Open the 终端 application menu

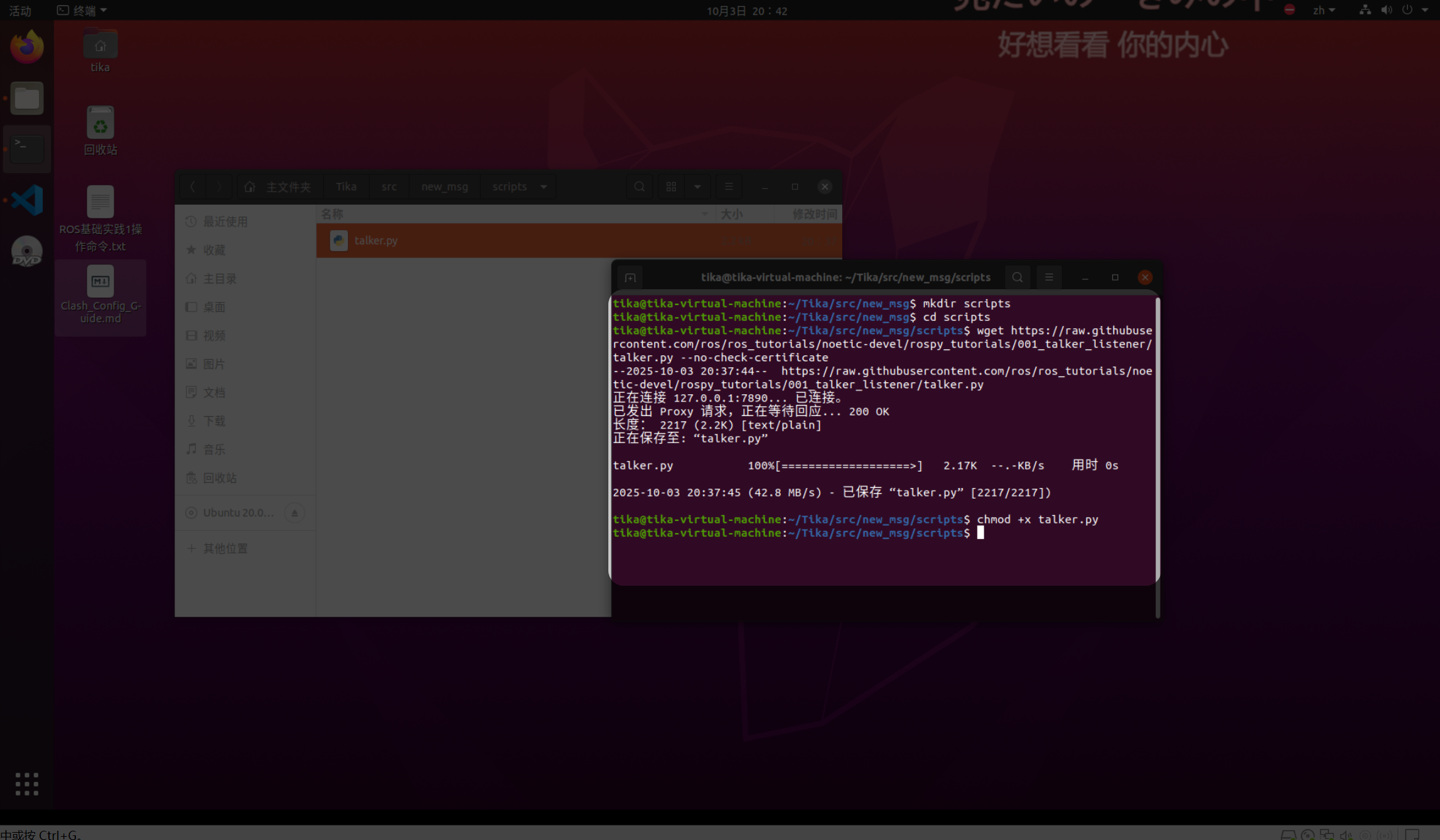pyautogui.click(x=83, y=11)
